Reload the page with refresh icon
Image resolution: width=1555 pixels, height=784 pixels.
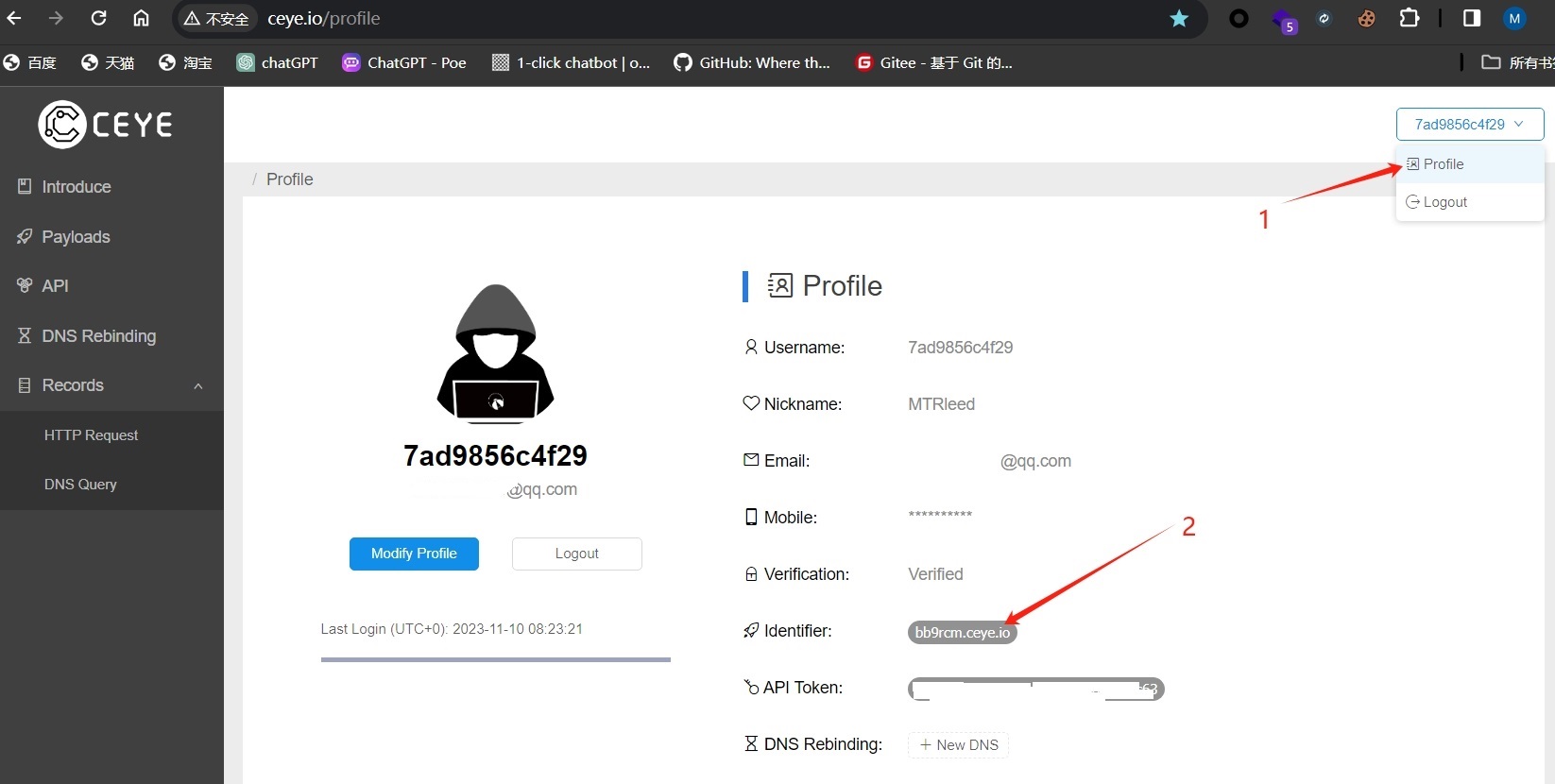[98, 18]
